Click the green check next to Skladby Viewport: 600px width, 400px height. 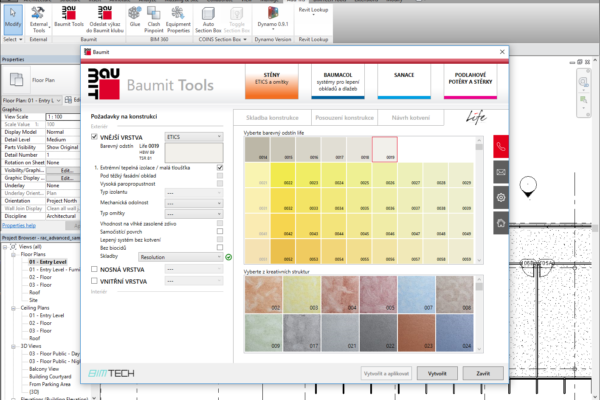pos(228,257)
